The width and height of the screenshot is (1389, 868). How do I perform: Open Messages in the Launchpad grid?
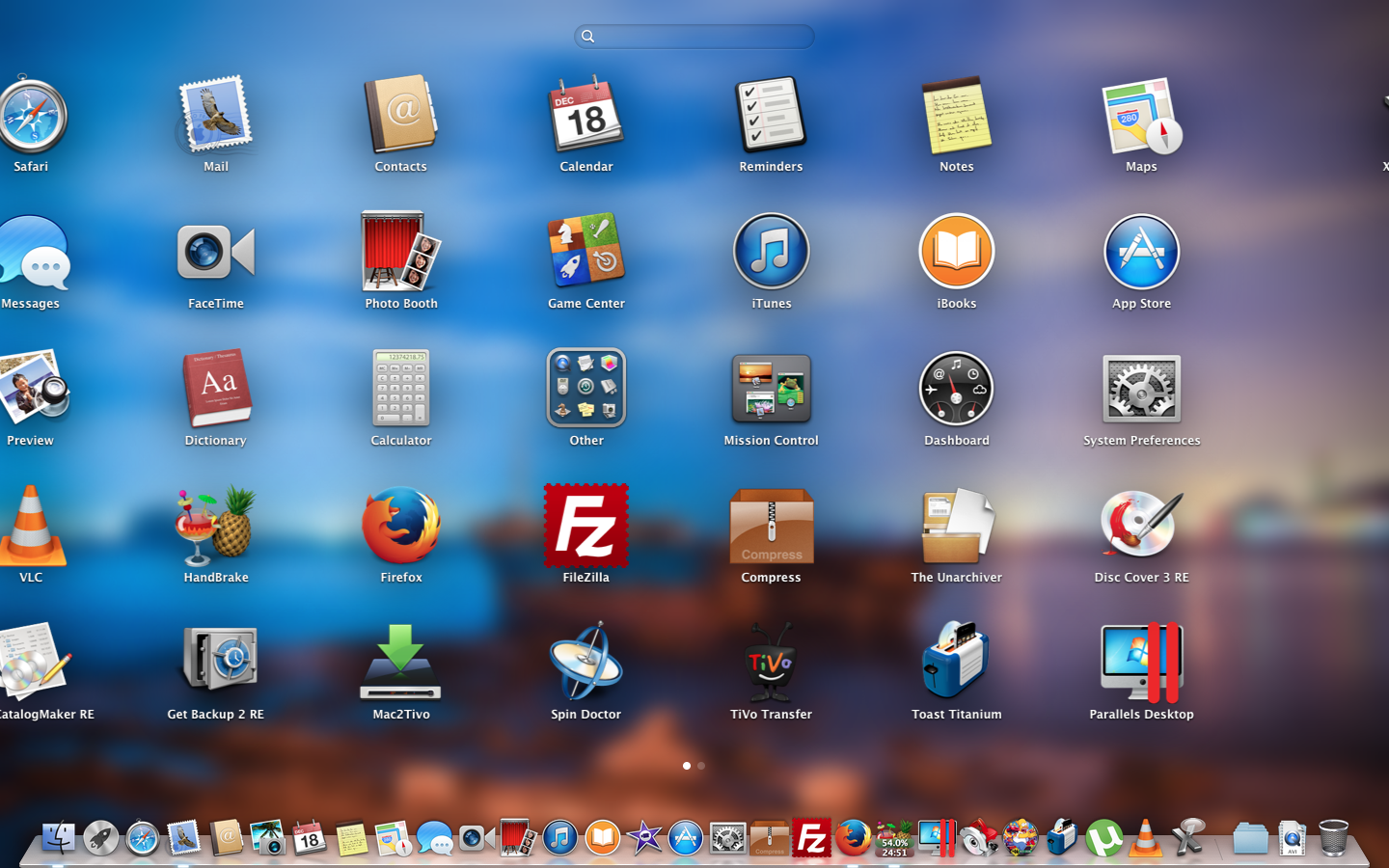[x=33, y=253]
